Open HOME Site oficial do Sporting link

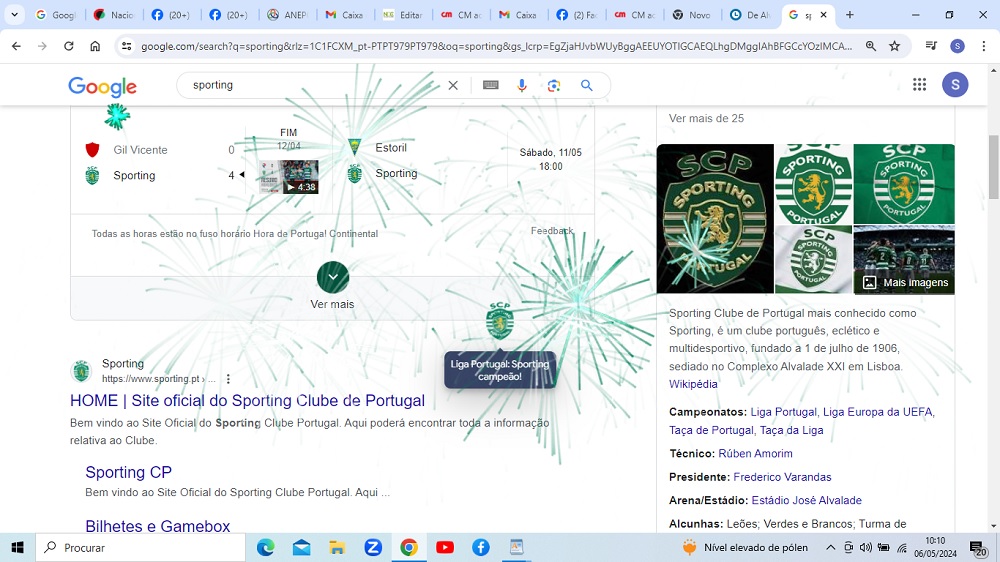click(247, 401)
